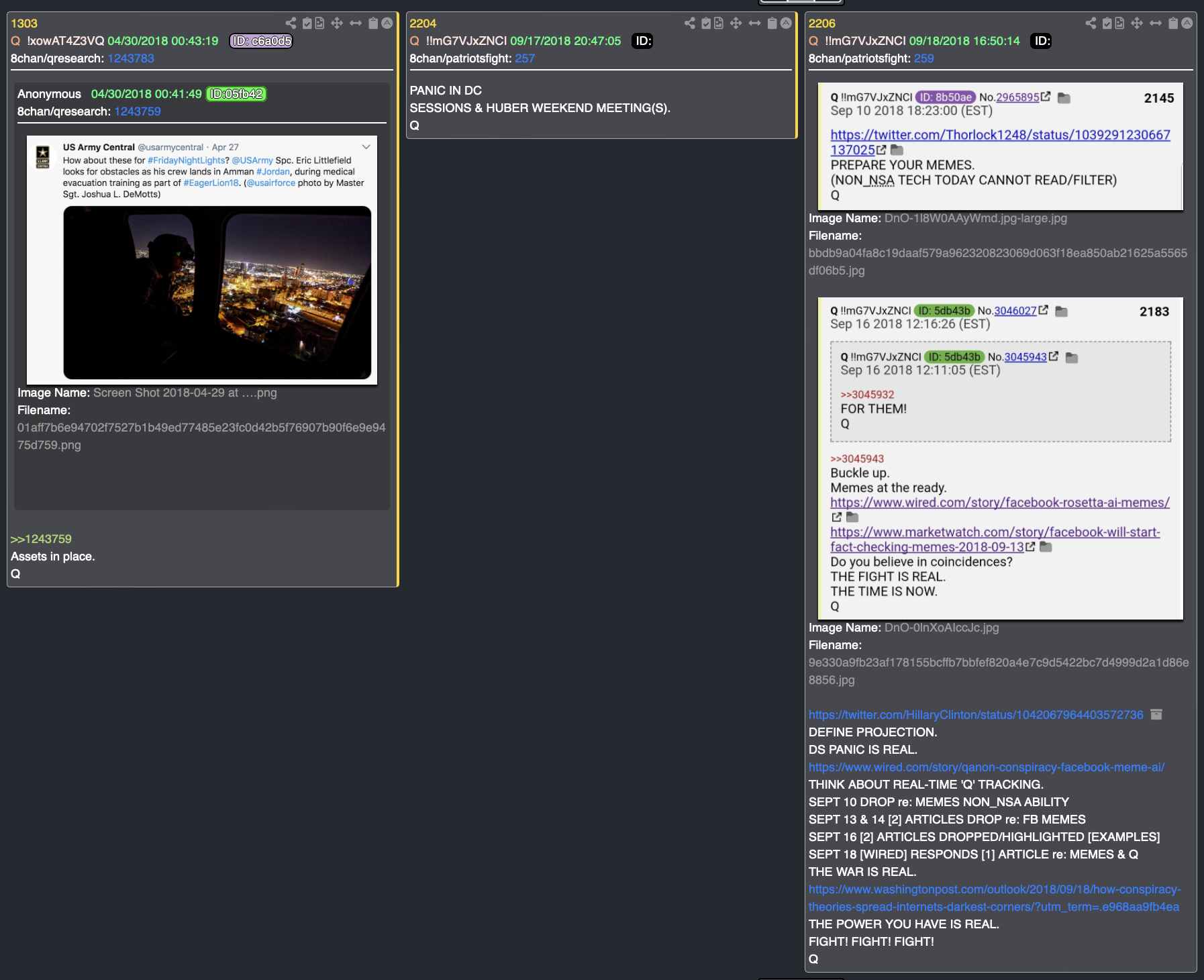Screen dimensions: 1204x980
Task: Open the US Army Central tweet screenshot
Action: point(202,260)
